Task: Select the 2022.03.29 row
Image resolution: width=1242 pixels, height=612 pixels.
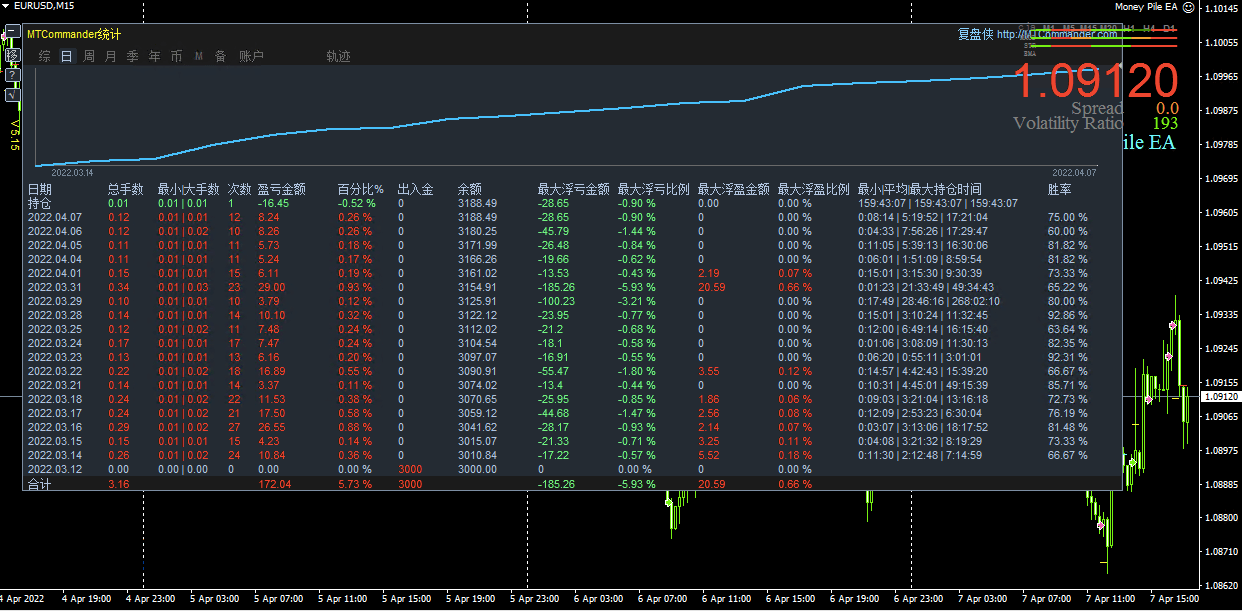Action: (x=572, y=301)
